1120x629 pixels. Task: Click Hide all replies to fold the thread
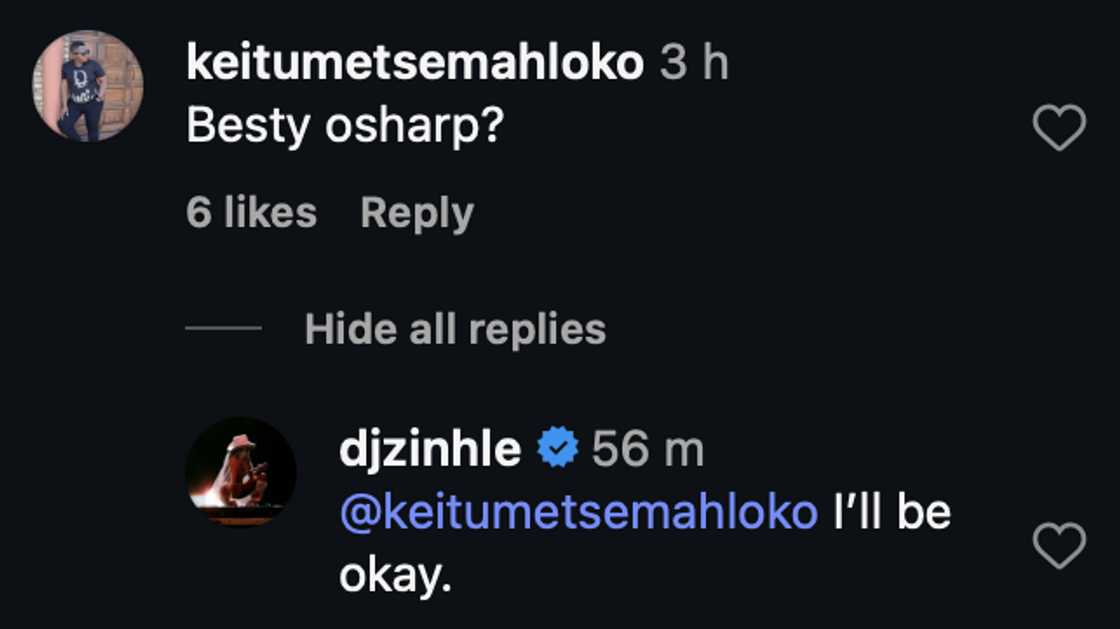455,328
